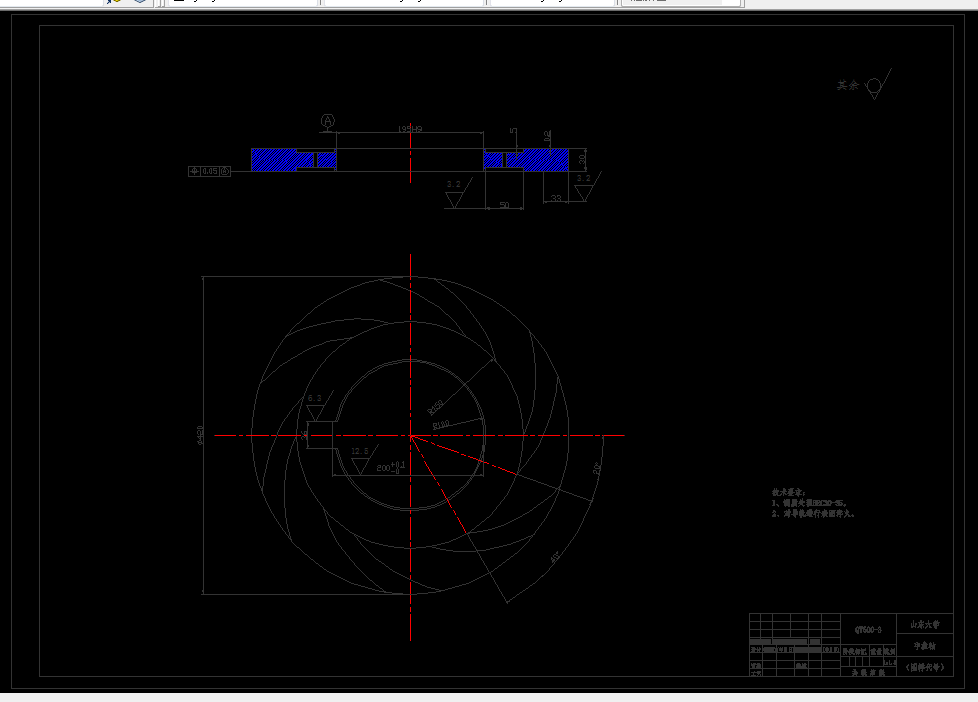Viewport: 978px width, 702px height.
Task: Click technical requirement line 1
Action: 809,503
